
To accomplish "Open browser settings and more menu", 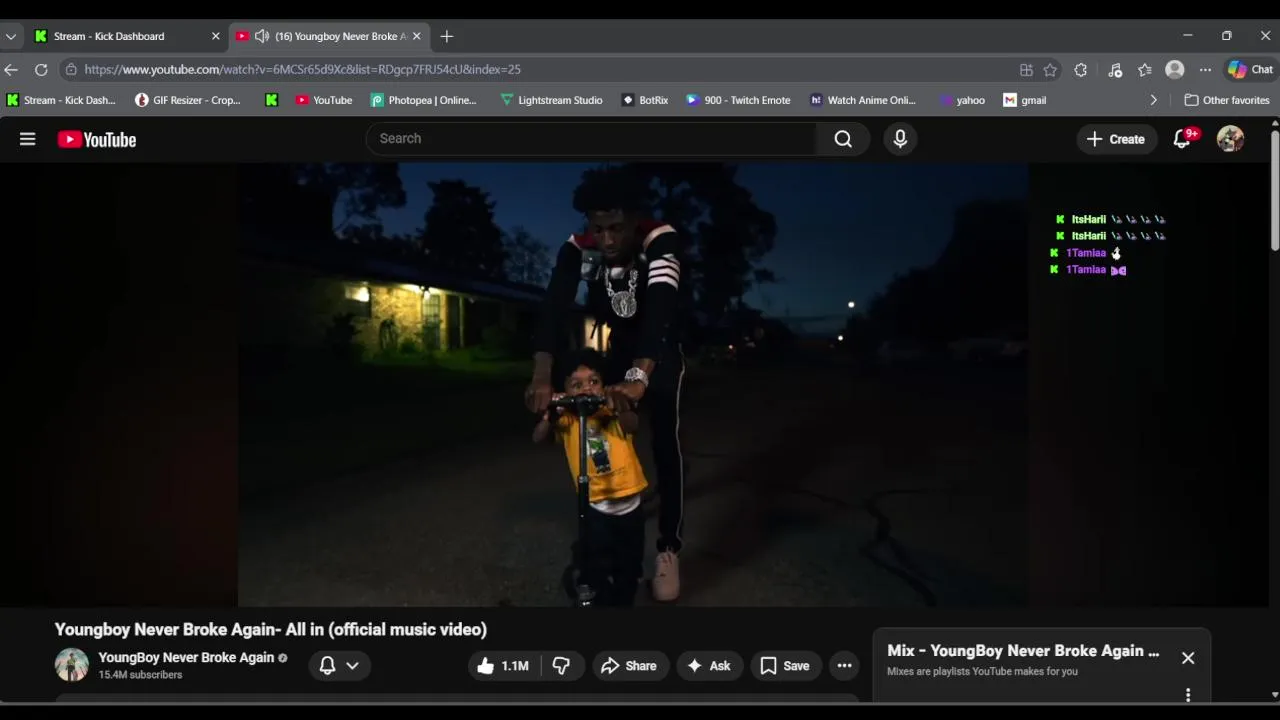I will (x=1205, y=70).
